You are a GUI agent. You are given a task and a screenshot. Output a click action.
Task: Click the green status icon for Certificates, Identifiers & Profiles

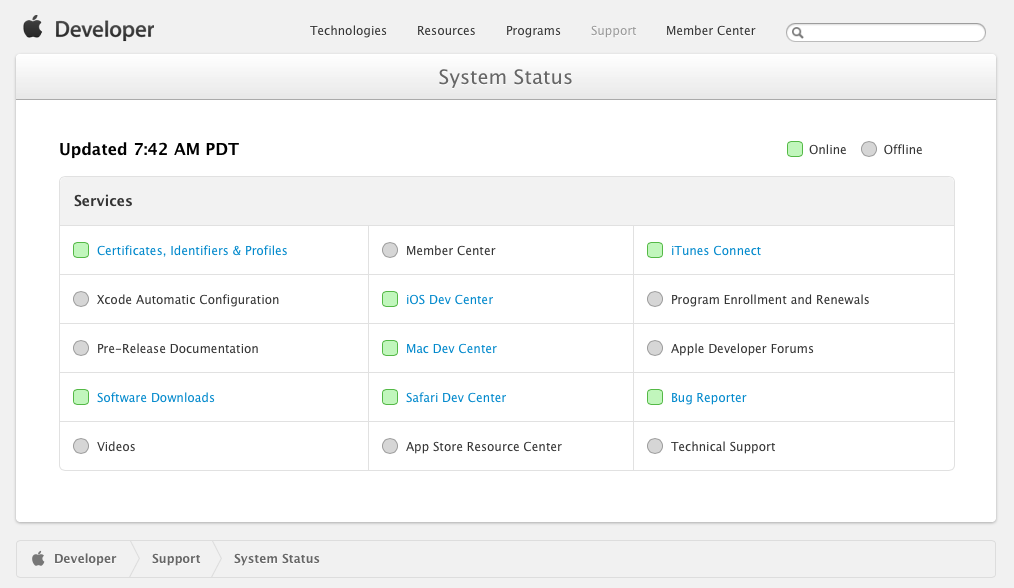pyautogui.click(x=81, y=250)
